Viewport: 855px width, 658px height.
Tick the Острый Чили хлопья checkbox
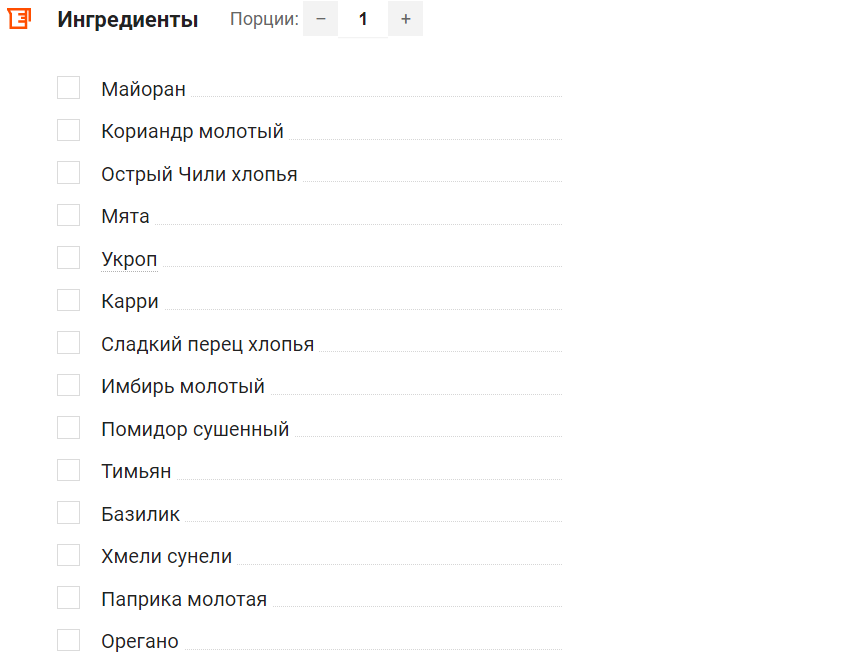[x=69, y=173]
